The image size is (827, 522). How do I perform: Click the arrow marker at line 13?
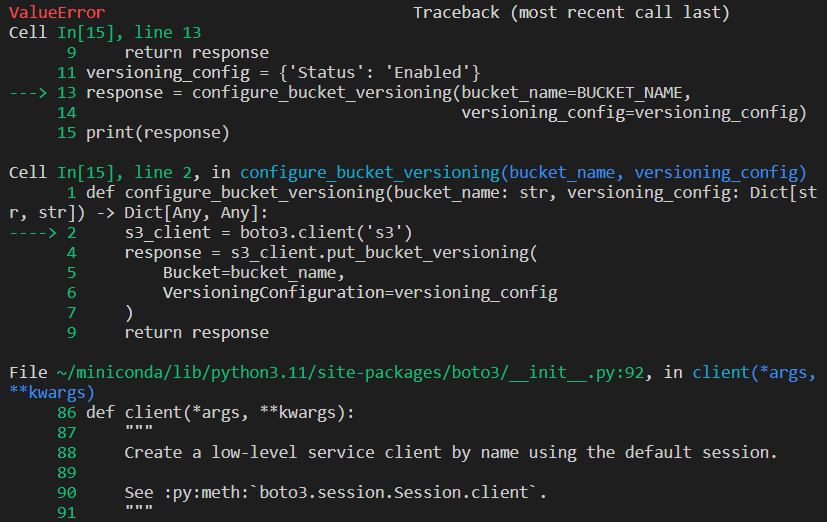(28, 93)
